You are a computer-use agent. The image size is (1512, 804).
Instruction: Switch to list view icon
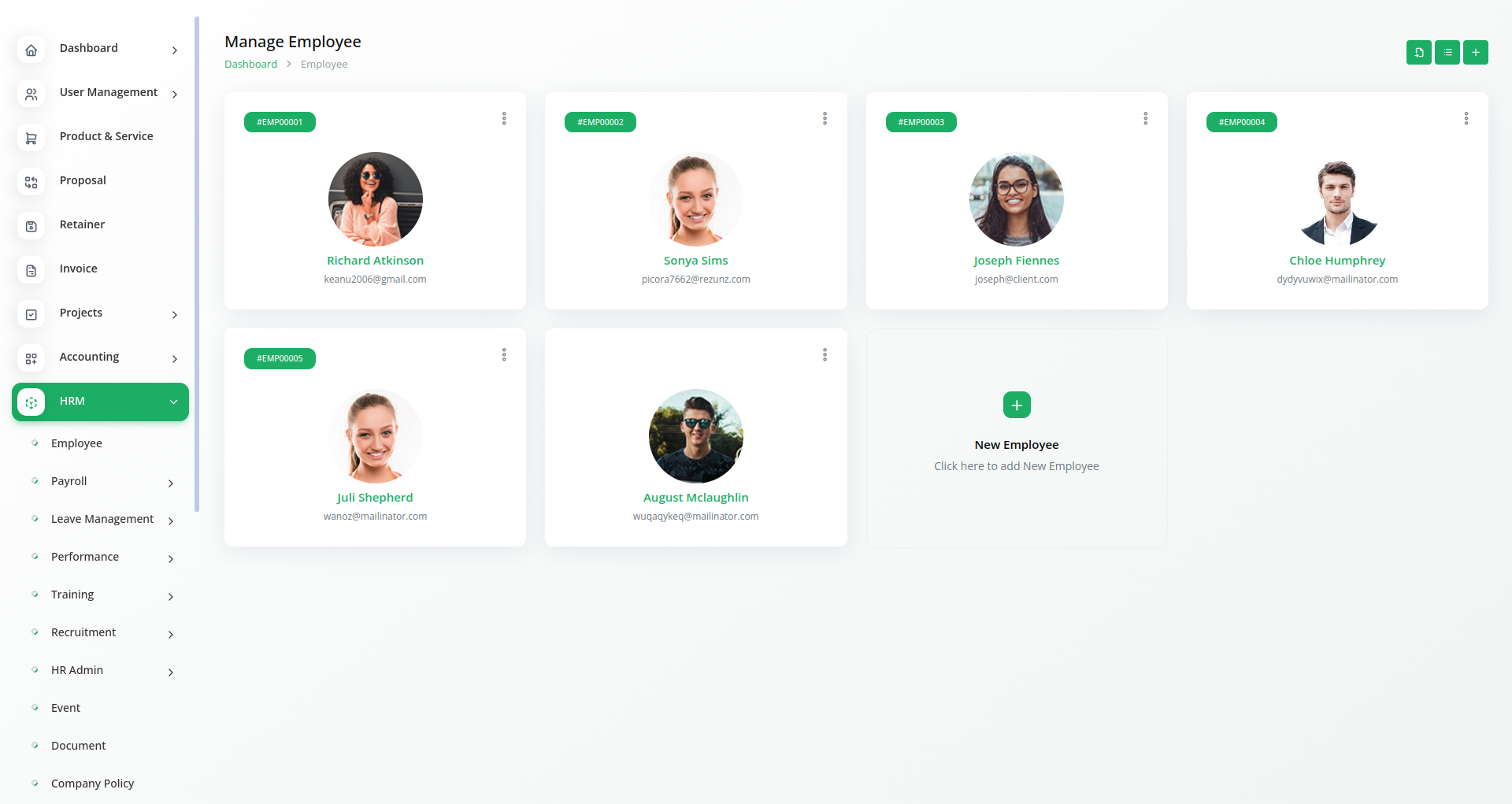1447,53
